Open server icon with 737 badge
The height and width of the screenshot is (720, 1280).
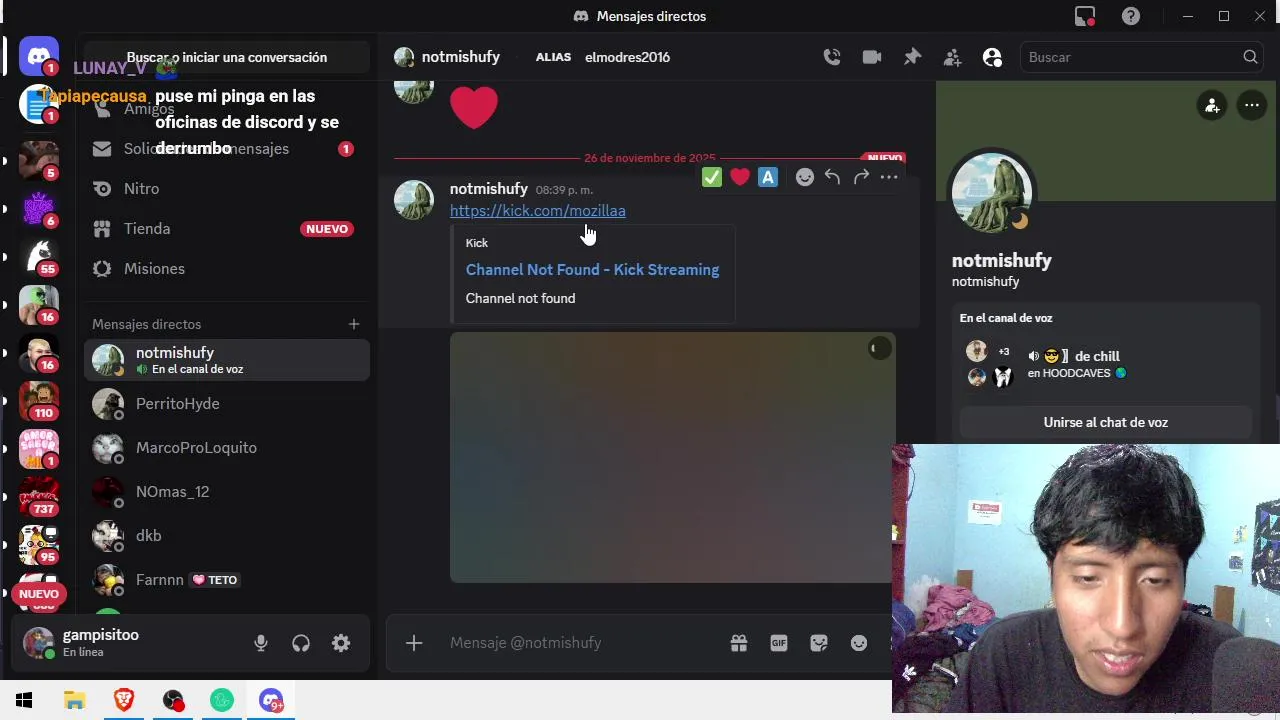coord(39,497)
